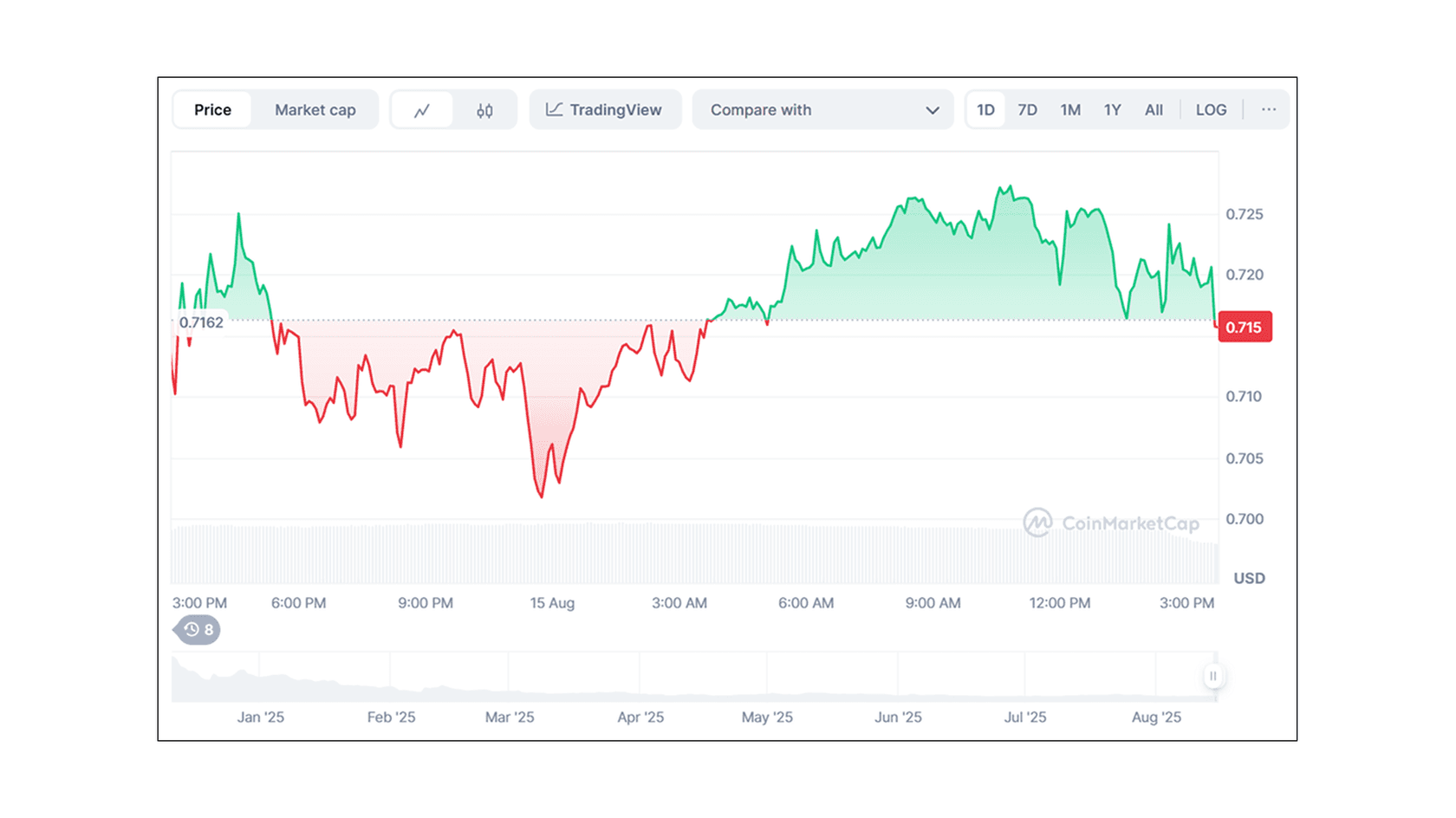Select the Price tab

click(x=212, y=110)
